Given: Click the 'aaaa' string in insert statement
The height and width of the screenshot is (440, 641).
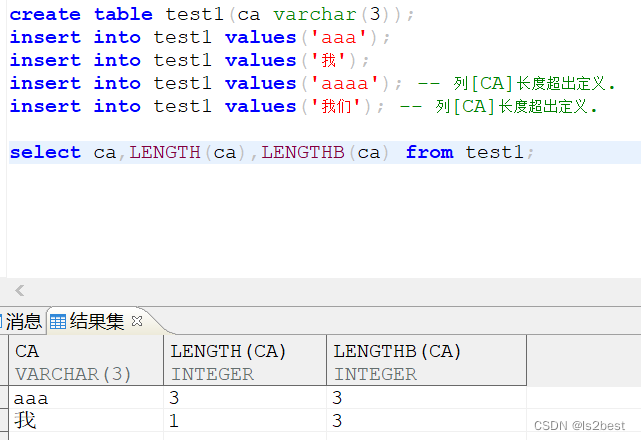Looking at the screenshot, I should [x=343, y=83].
